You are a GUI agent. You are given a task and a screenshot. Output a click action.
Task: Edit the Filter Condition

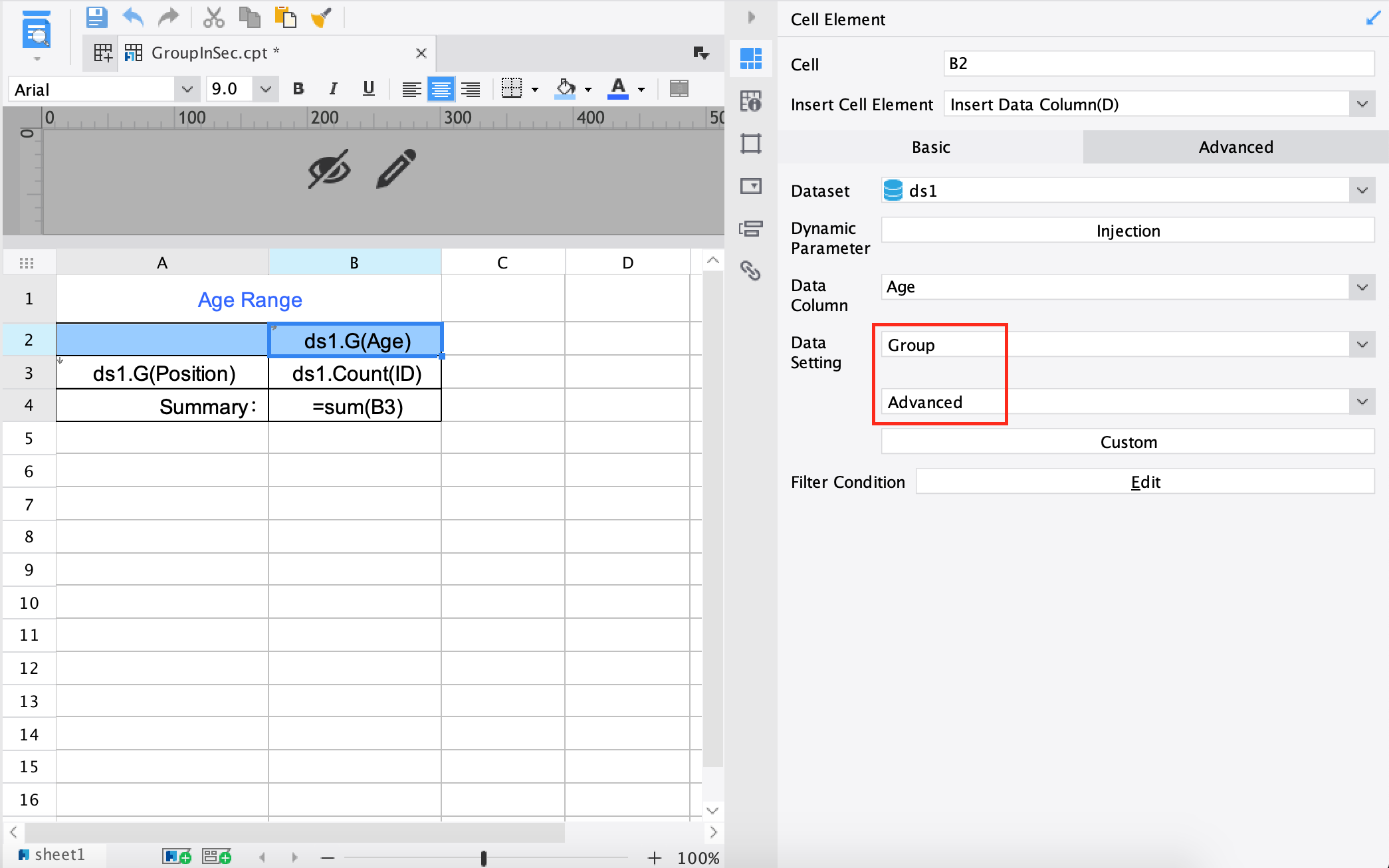(1144, 481)
